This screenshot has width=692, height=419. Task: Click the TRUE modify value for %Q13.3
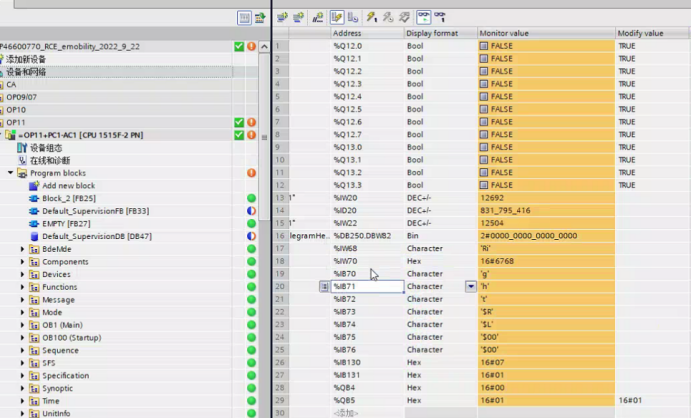coord(627,185)
